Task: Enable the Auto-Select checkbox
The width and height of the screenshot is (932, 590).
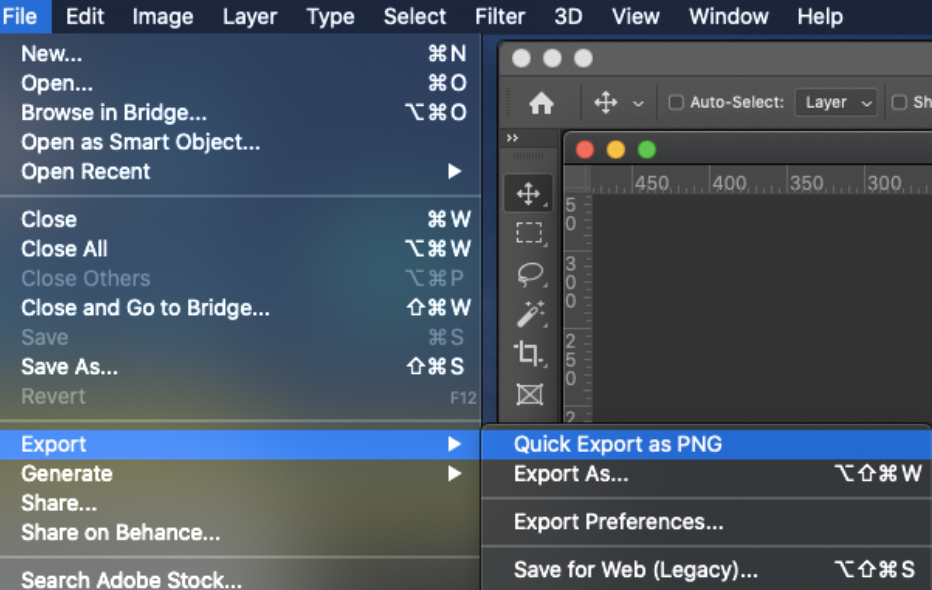Action: click(676, 102)
